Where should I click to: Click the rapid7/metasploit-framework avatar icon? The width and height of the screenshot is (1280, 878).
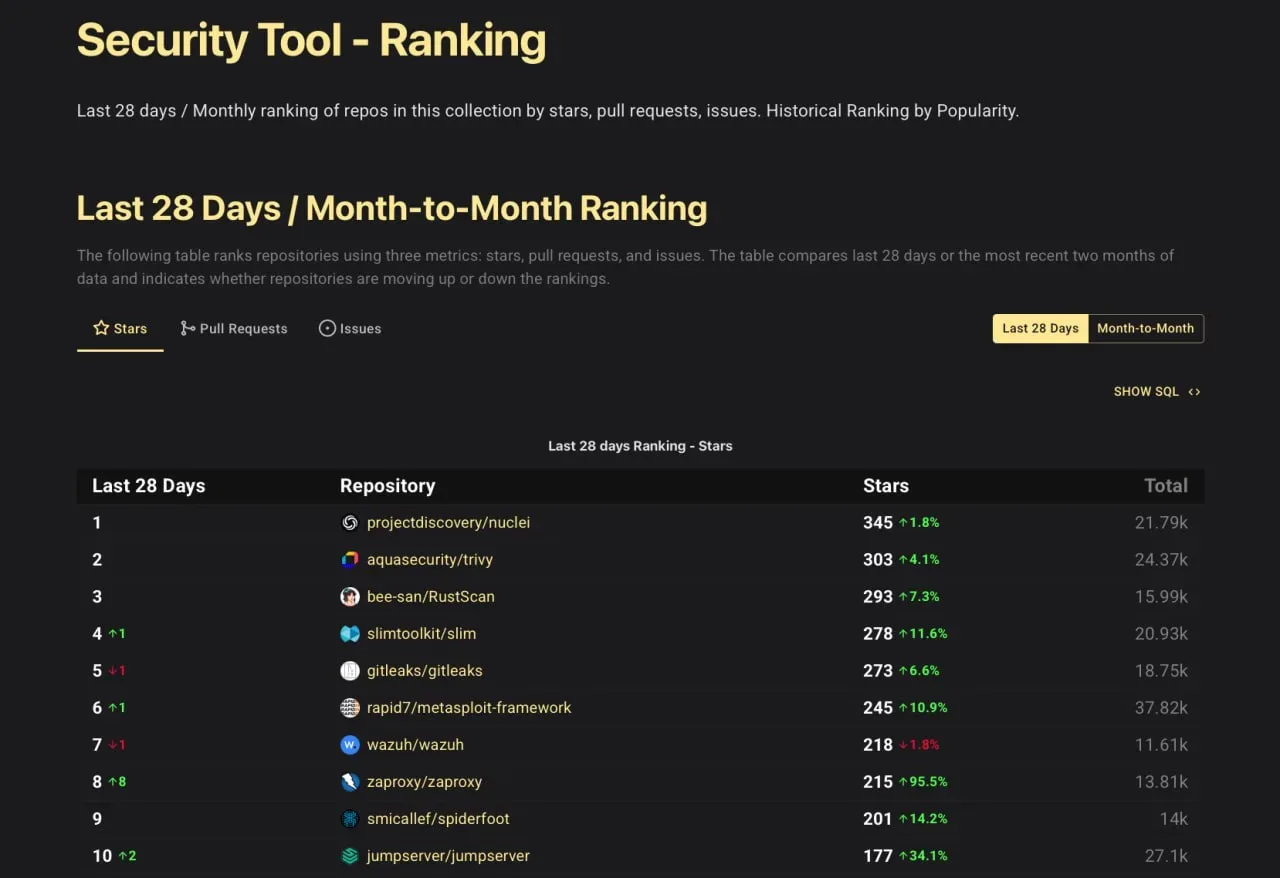pos(349,708)
